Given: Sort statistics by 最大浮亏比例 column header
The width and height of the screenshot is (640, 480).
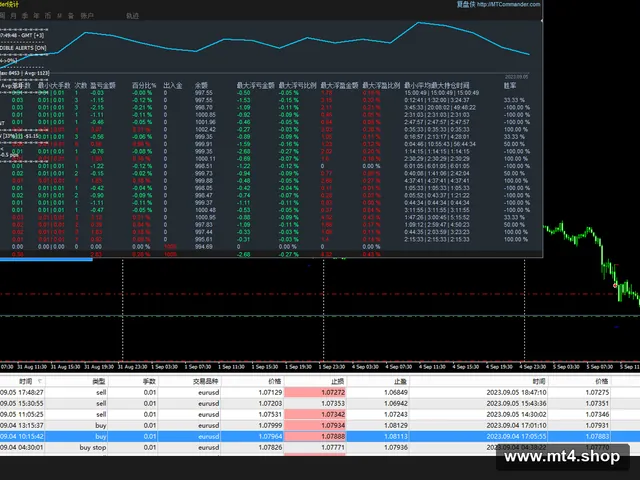Looking at the screenshot, I should pyautogui.click(x=298, y=86).
